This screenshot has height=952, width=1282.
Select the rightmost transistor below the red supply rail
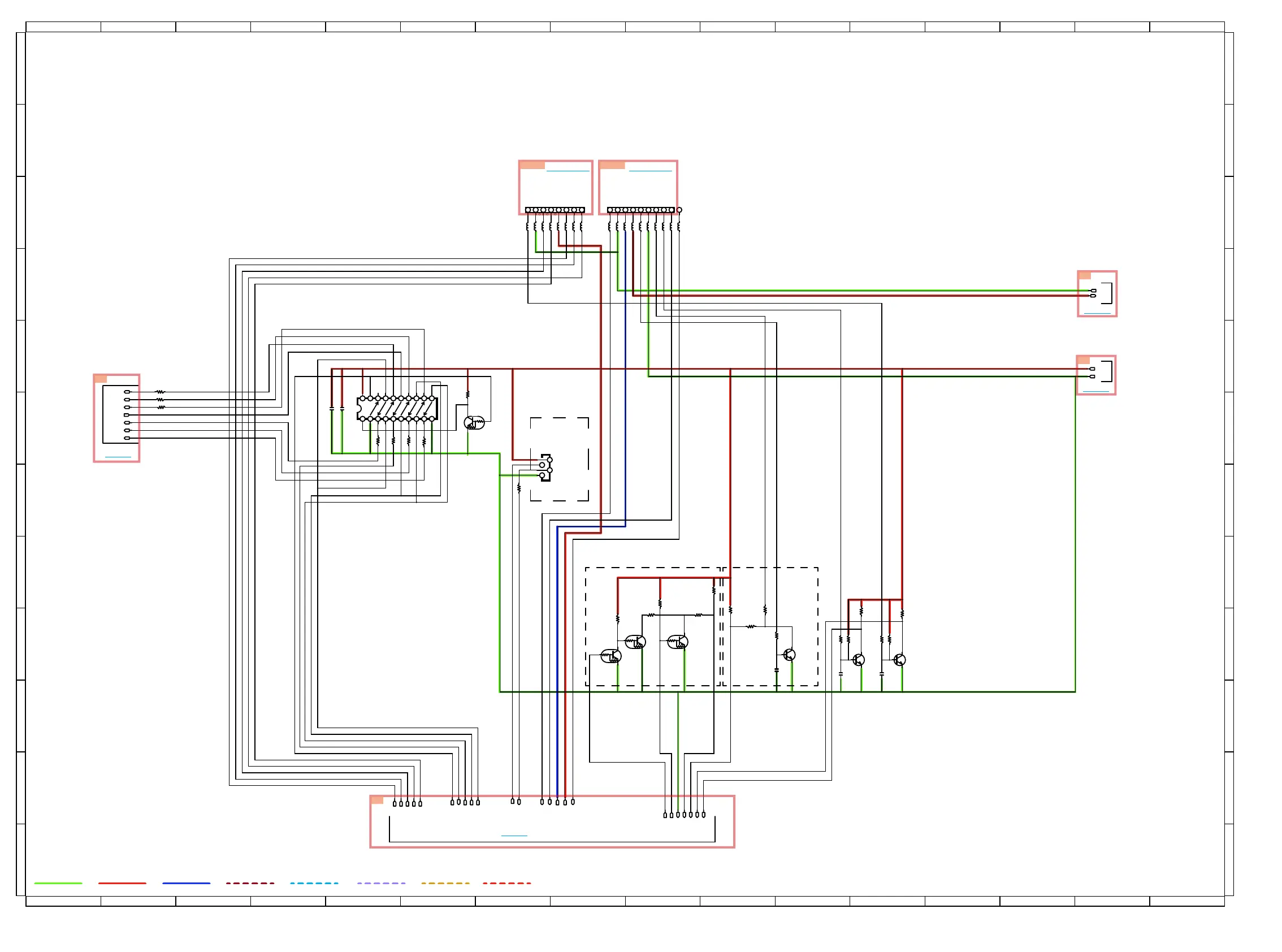900,660
